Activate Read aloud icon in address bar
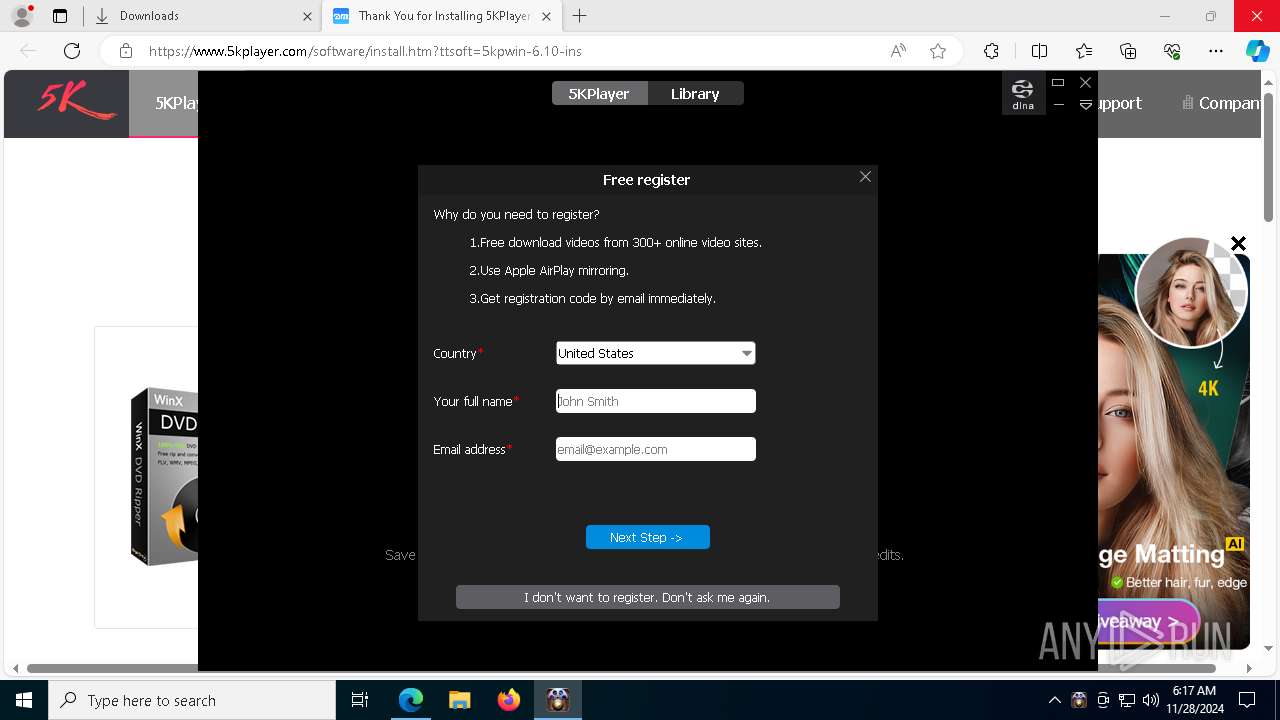The height and width of the screenshot is (720, 1280). [x=898, y=51]
